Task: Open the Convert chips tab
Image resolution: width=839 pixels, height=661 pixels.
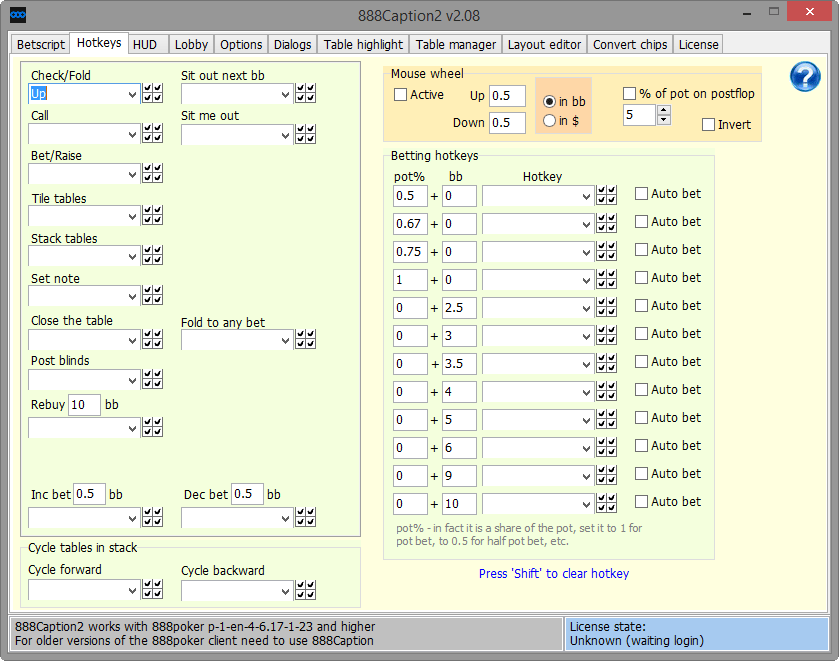Action: 630,44
